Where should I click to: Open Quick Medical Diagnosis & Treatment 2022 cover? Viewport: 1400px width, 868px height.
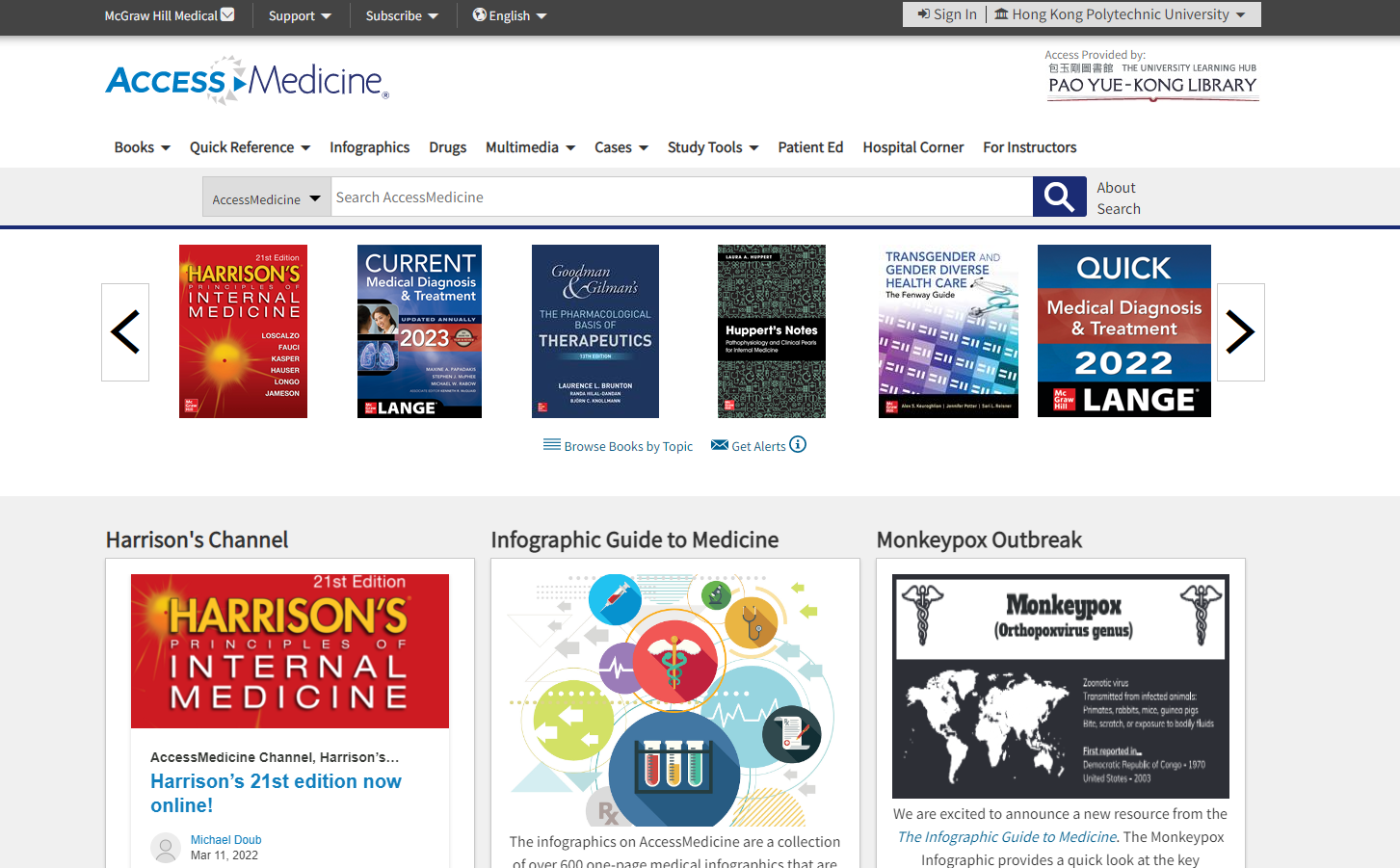(x=1124, y=331)
